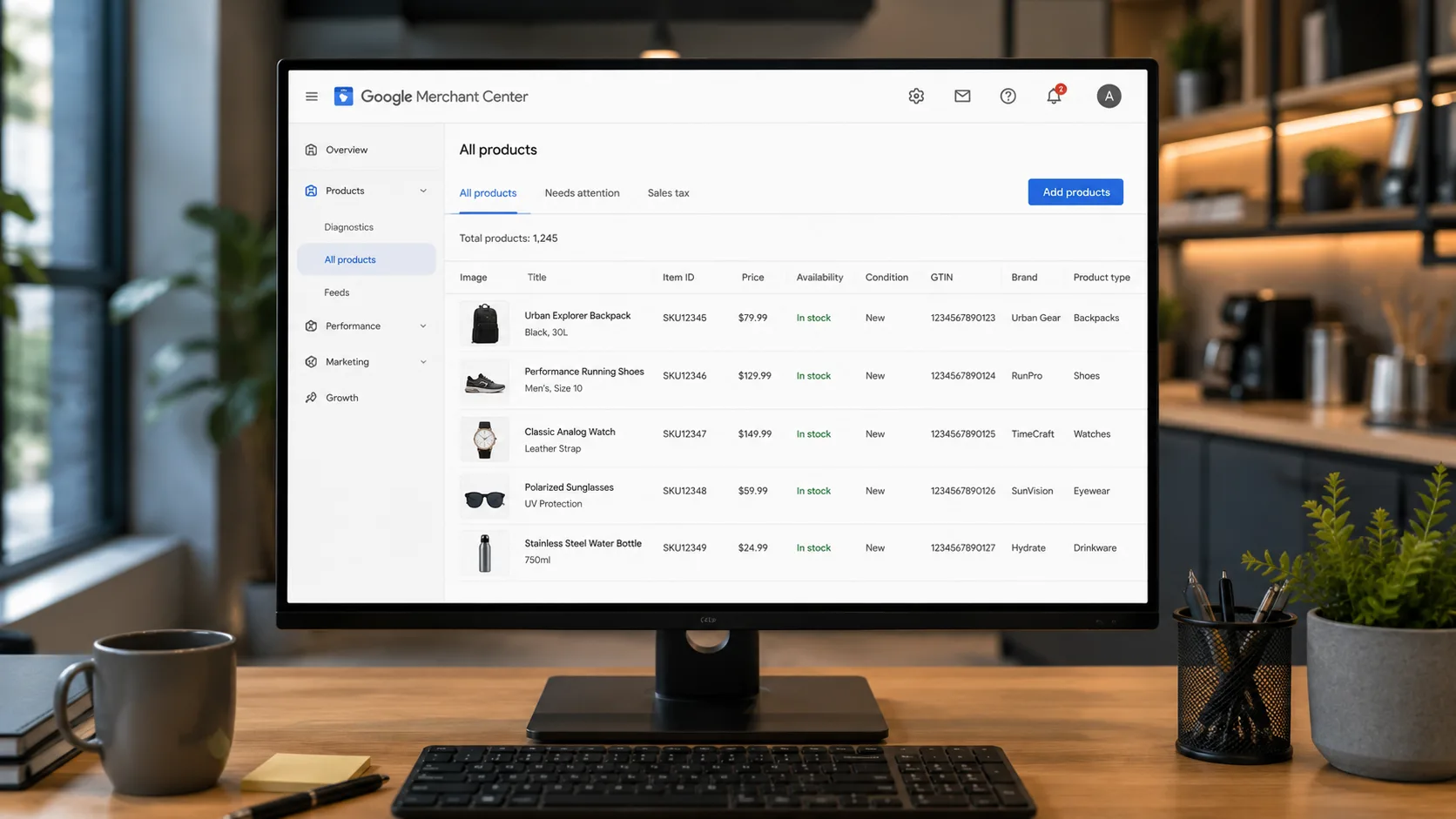Open the mail inbox icon
This screenshot has width=1456, height=819.
pyautogui.click(x=962, y=97)
